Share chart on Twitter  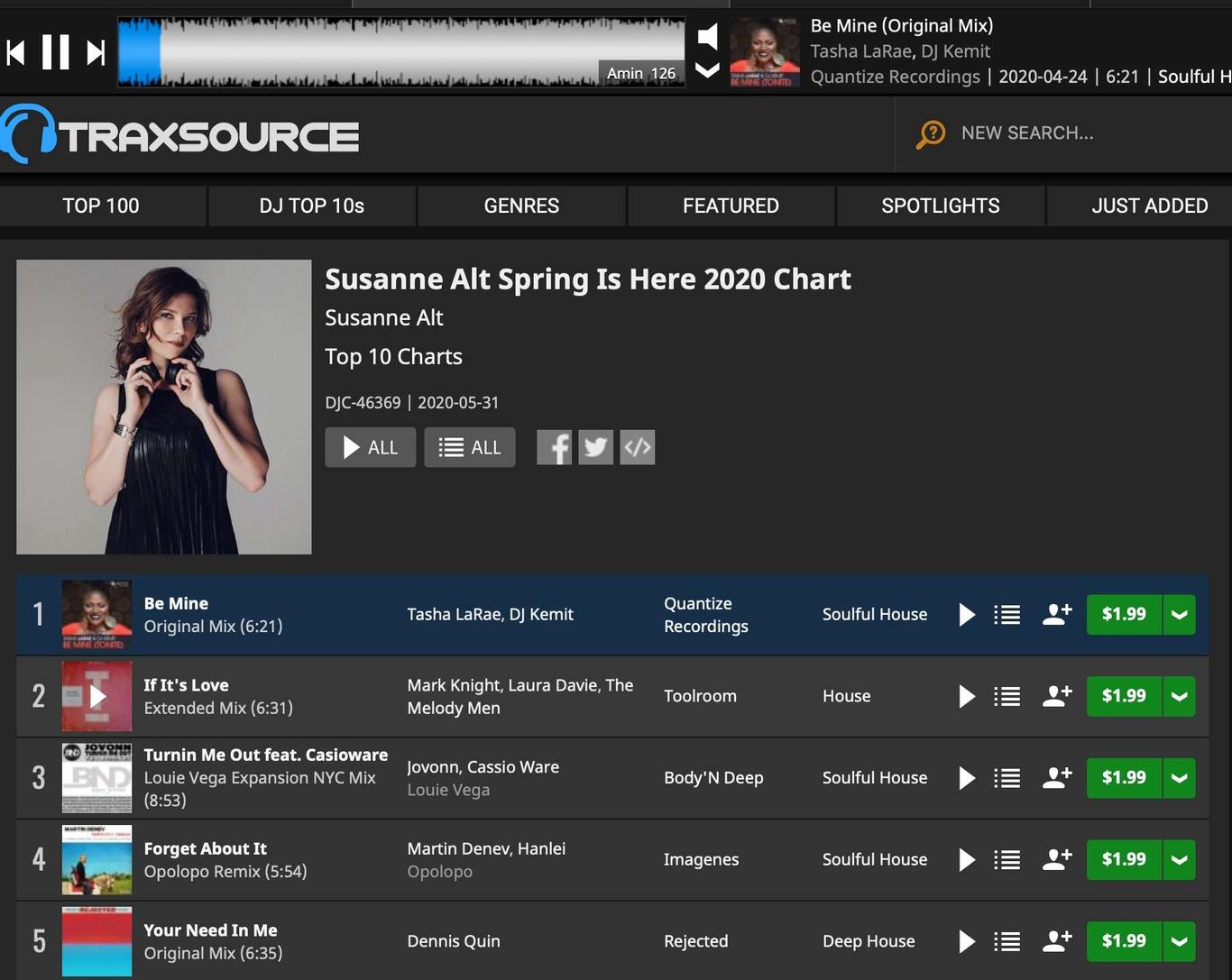pos(595,447)
